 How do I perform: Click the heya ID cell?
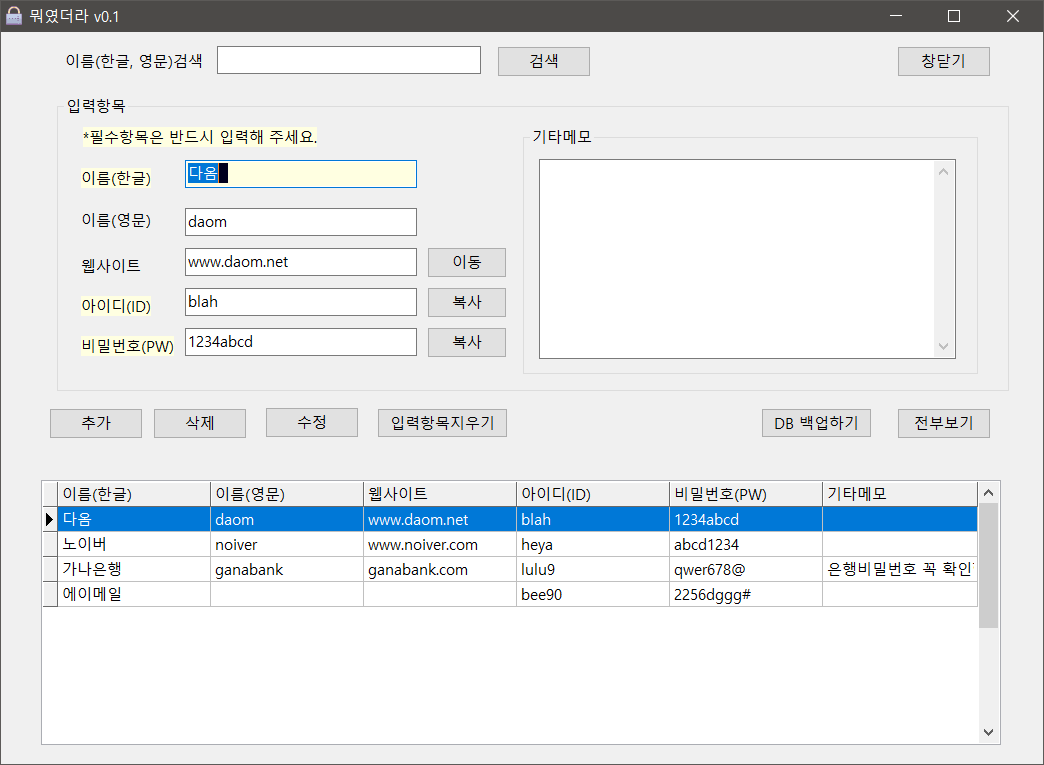coord(593,545)
